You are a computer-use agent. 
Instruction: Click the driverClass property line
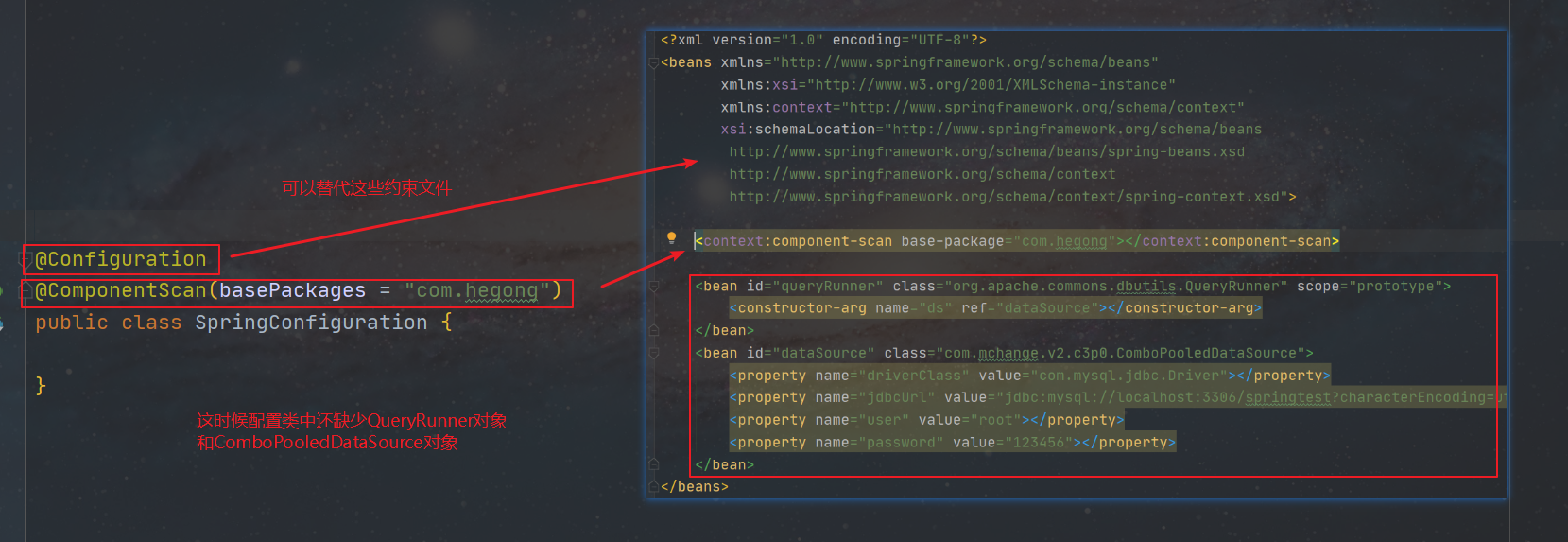(1029, 376)
